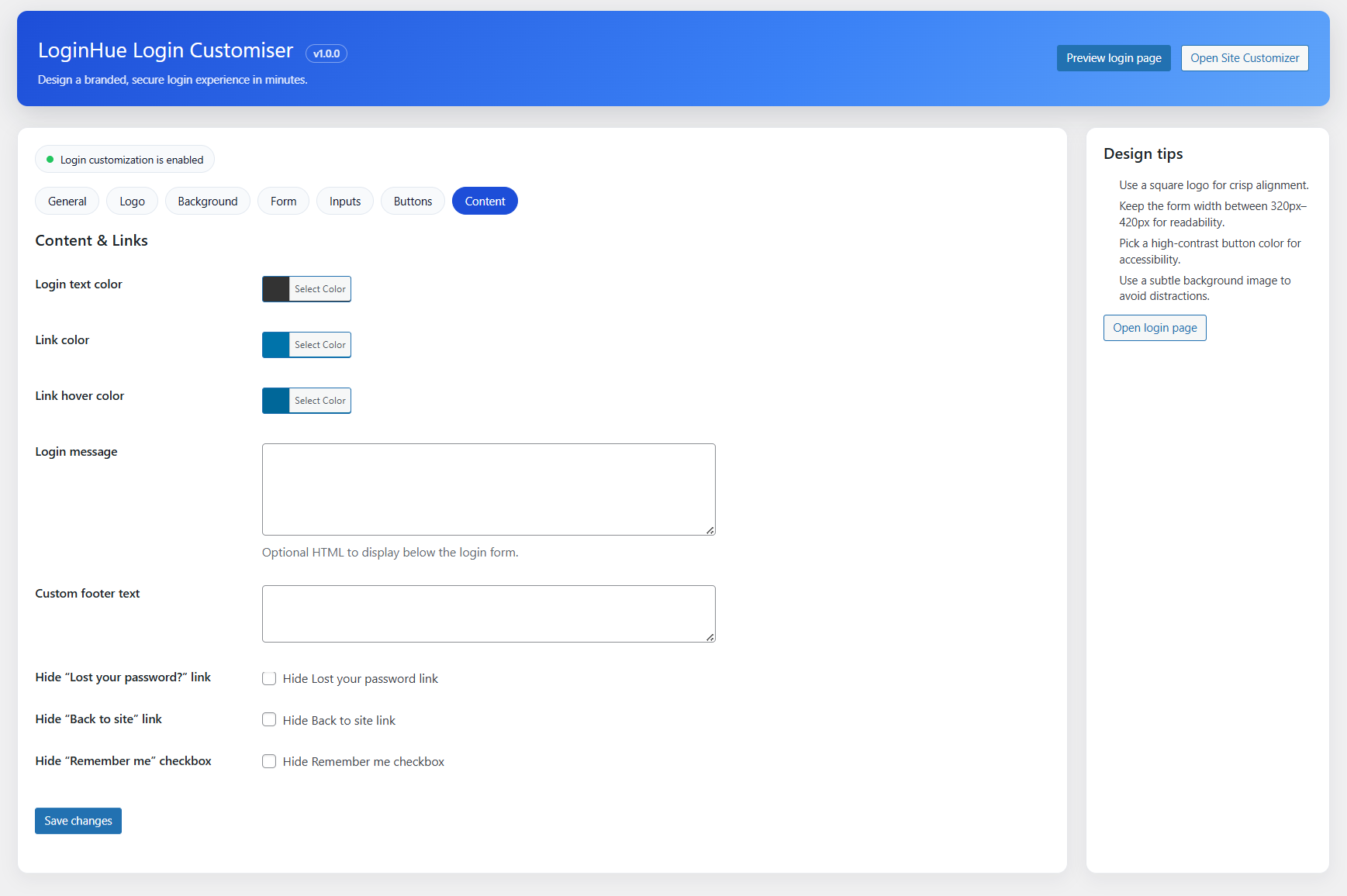Click the Login customization is enabled status badge

(124, 159)
